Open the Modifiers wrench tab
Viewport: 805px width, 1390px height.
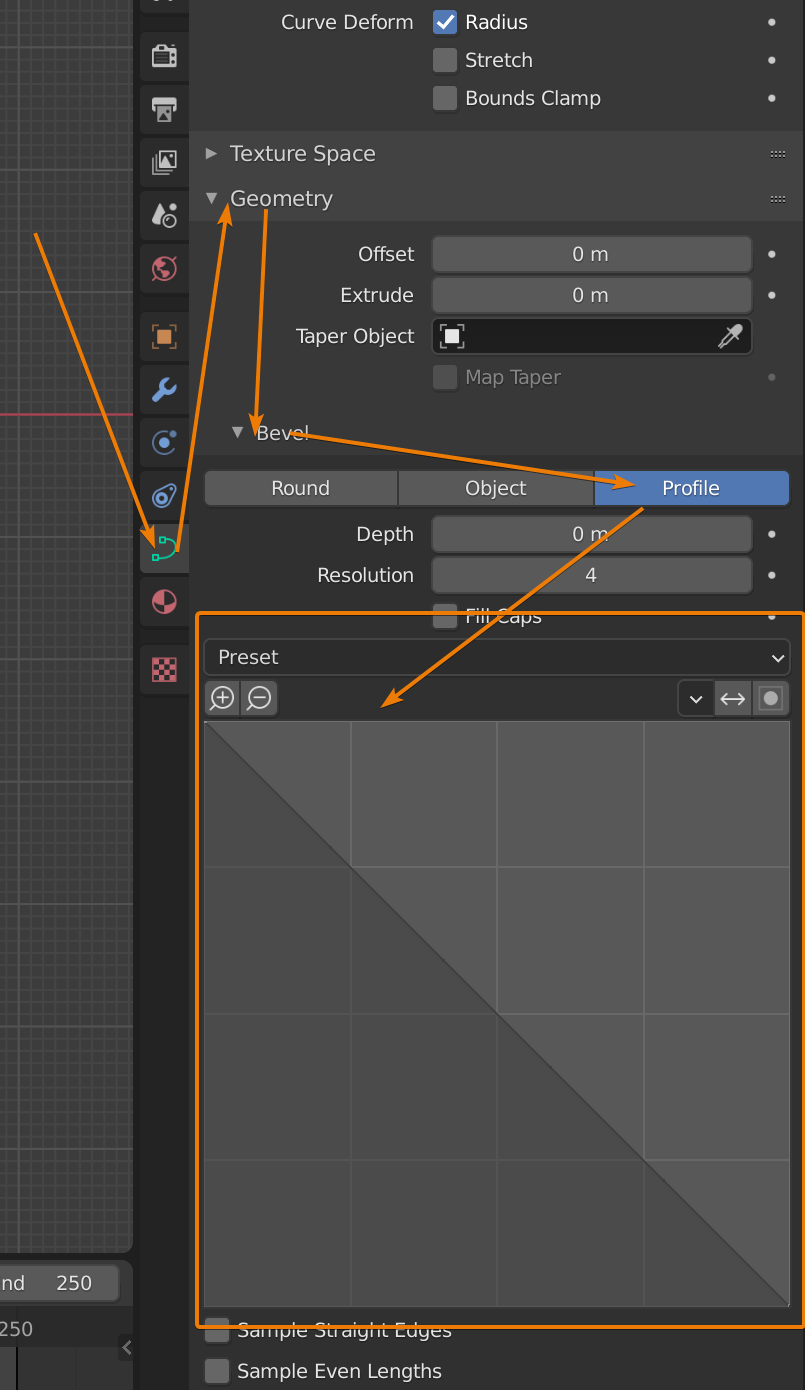click(164, 389)
